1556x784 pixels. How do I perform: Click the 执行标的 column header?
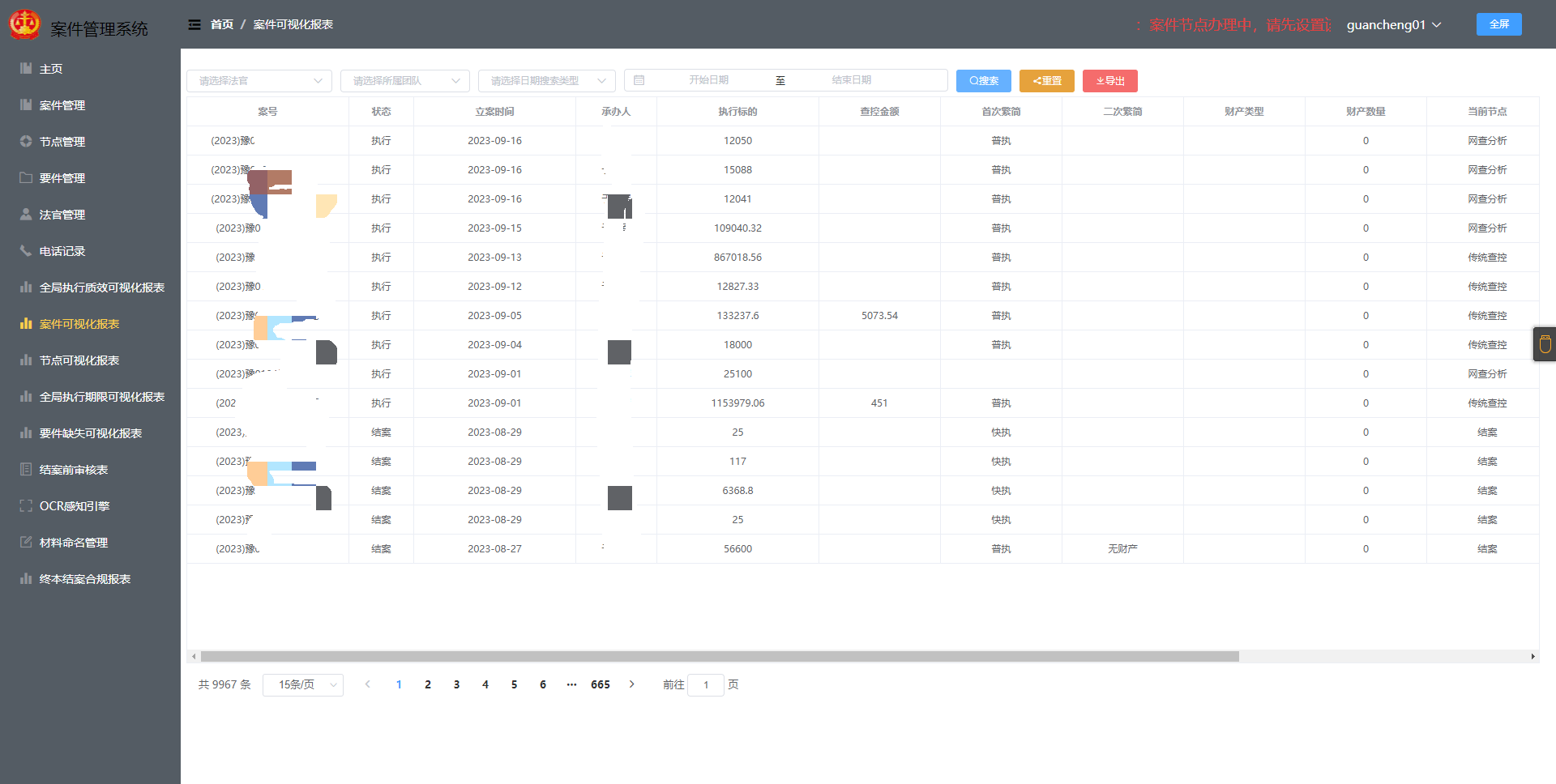[x=737, y=112]
